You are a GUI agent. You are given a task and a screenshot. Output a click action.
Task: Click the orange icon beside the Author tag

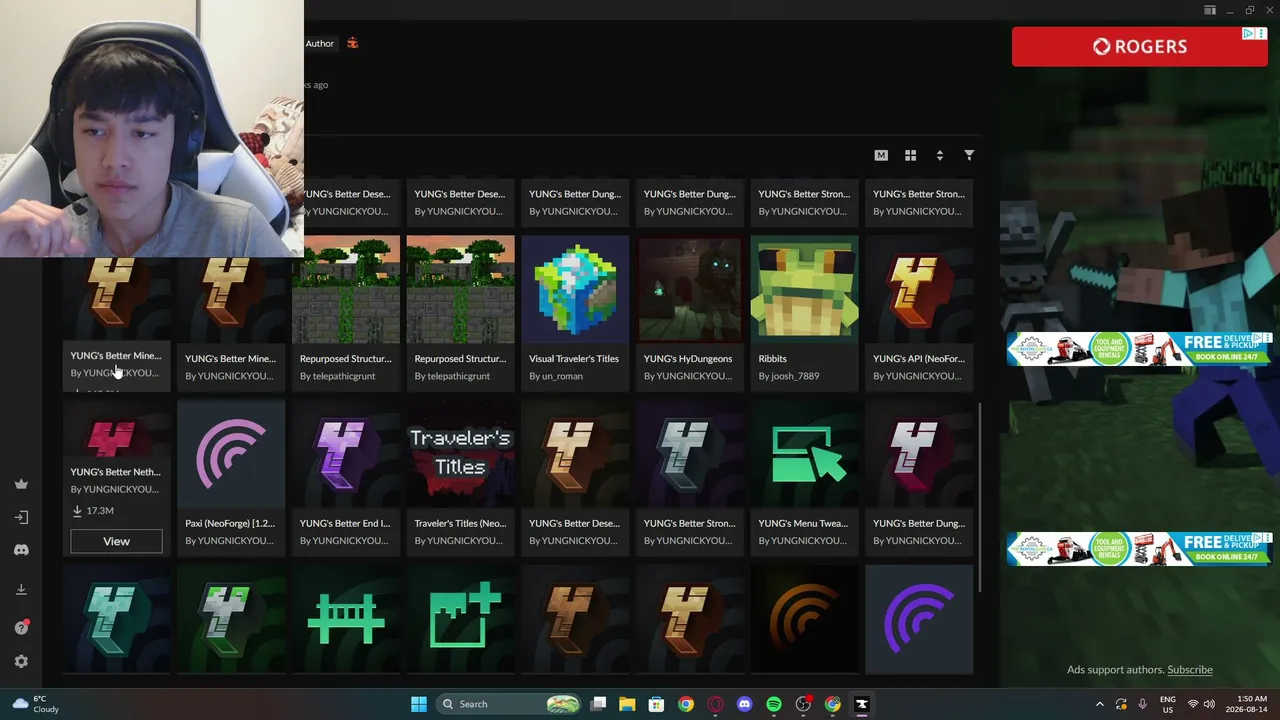click(352, 43)
